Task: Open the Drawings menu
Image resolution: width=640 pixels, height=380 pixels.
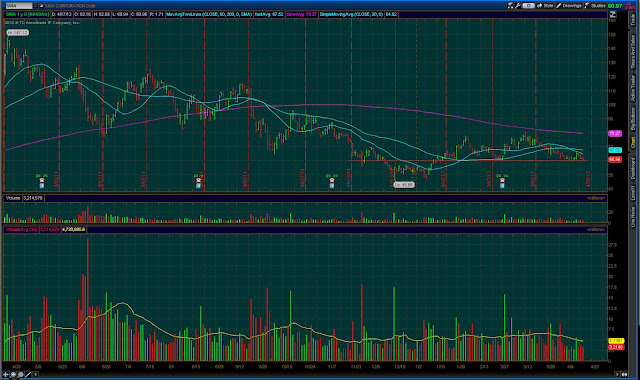Action: [x=569, y=5]
